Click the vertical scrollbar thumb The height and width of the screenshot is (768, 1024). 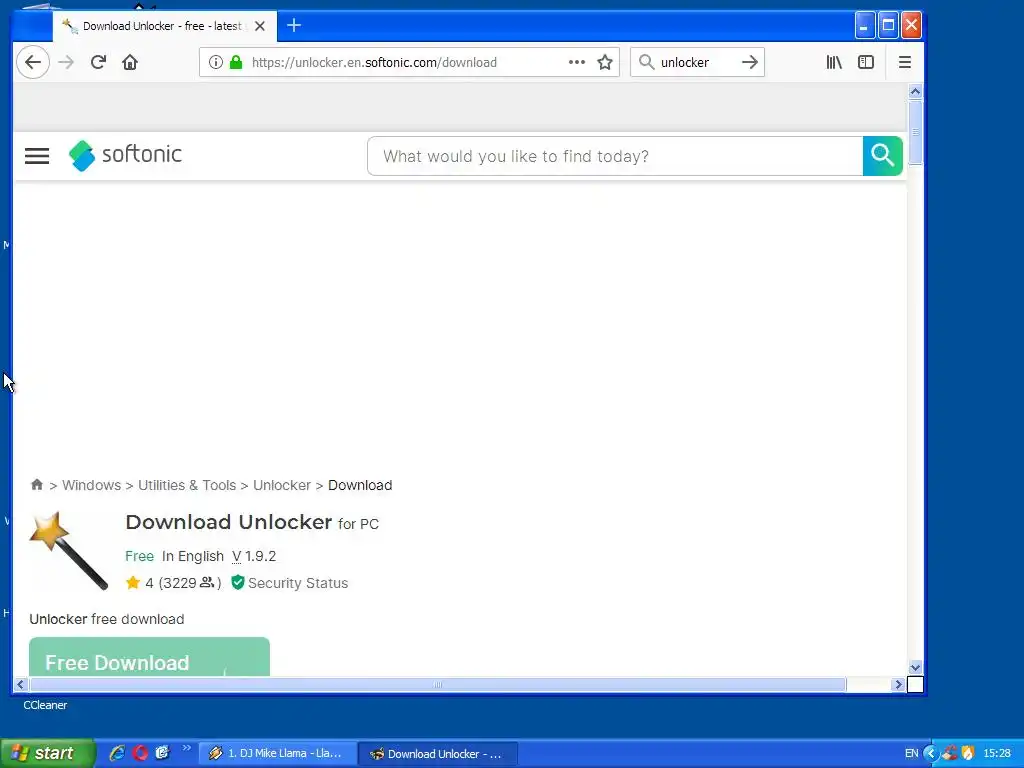915,133
